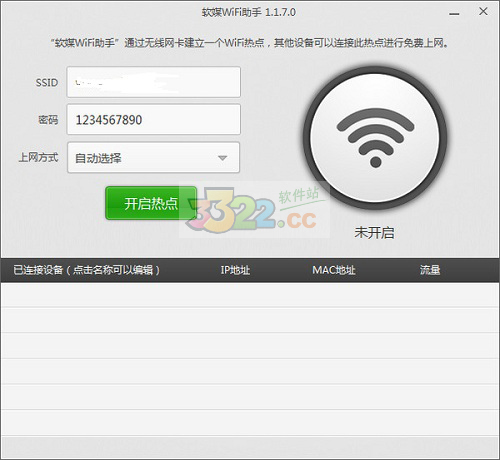This screenshot has height=460, width=500.
Task: Close the 软媒WiFi助手 window
Action: [x=483, y=11]
